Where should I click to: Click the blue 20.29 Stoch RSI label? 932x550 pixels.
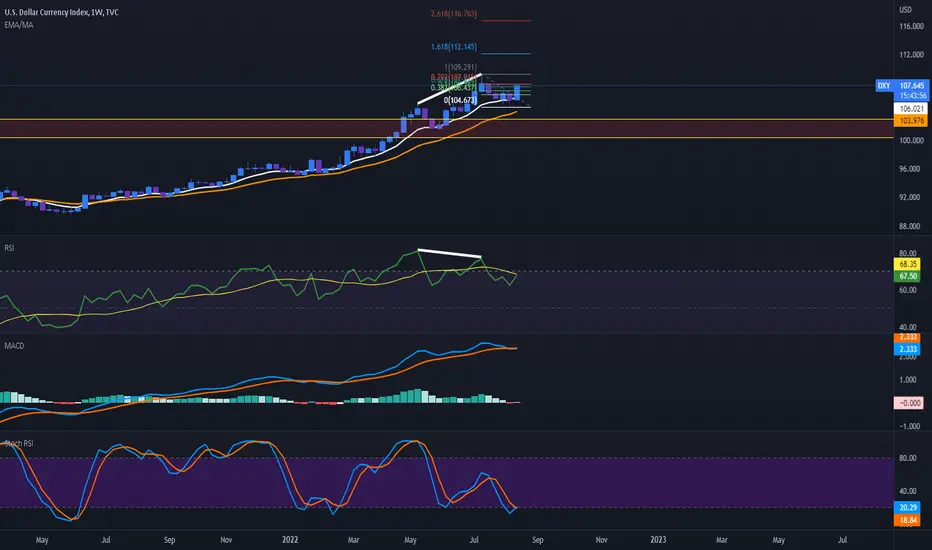tap(907, 508)
